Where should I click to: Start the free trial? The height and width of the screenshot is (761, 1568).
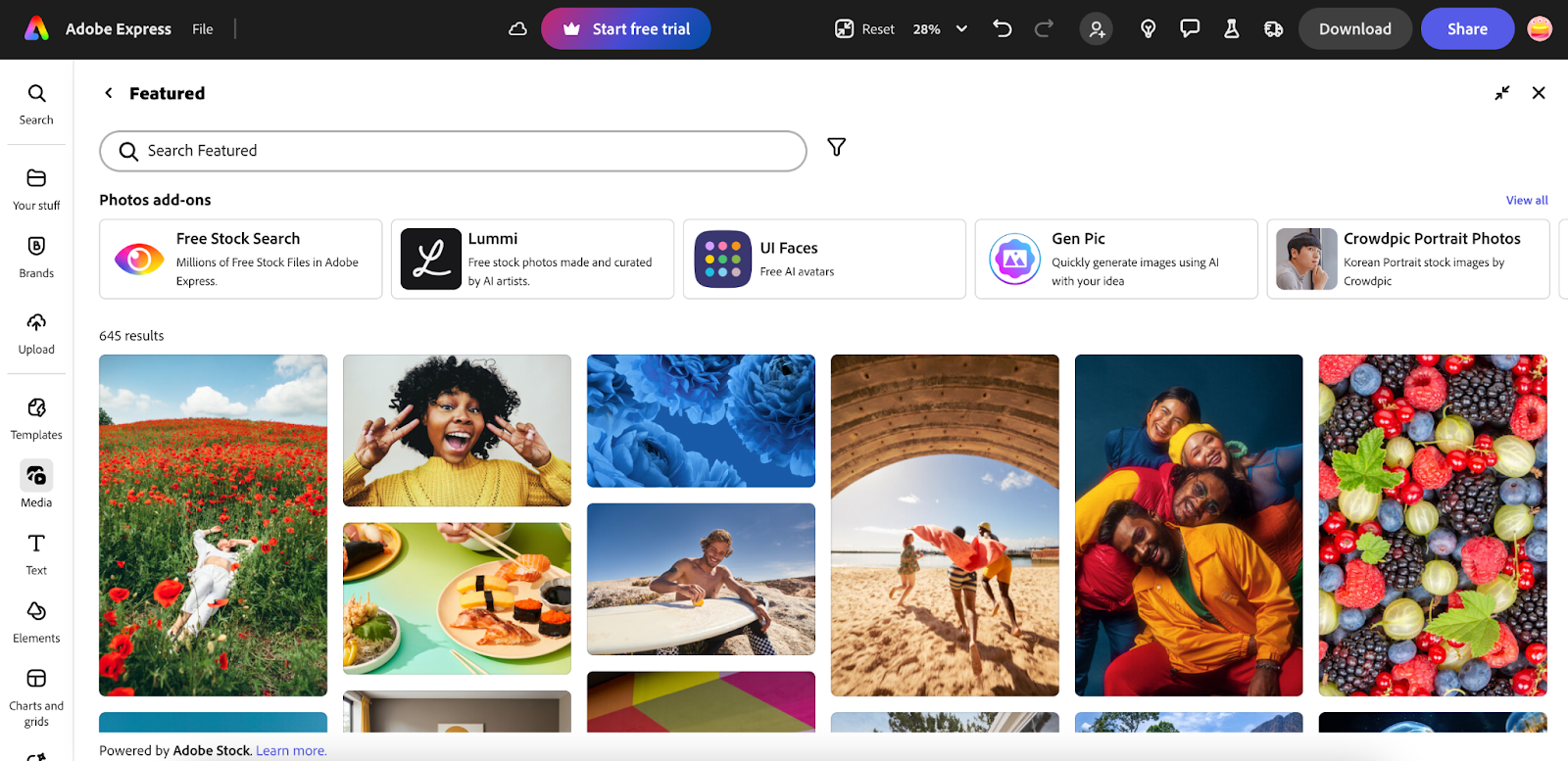(x=626, y=29)
